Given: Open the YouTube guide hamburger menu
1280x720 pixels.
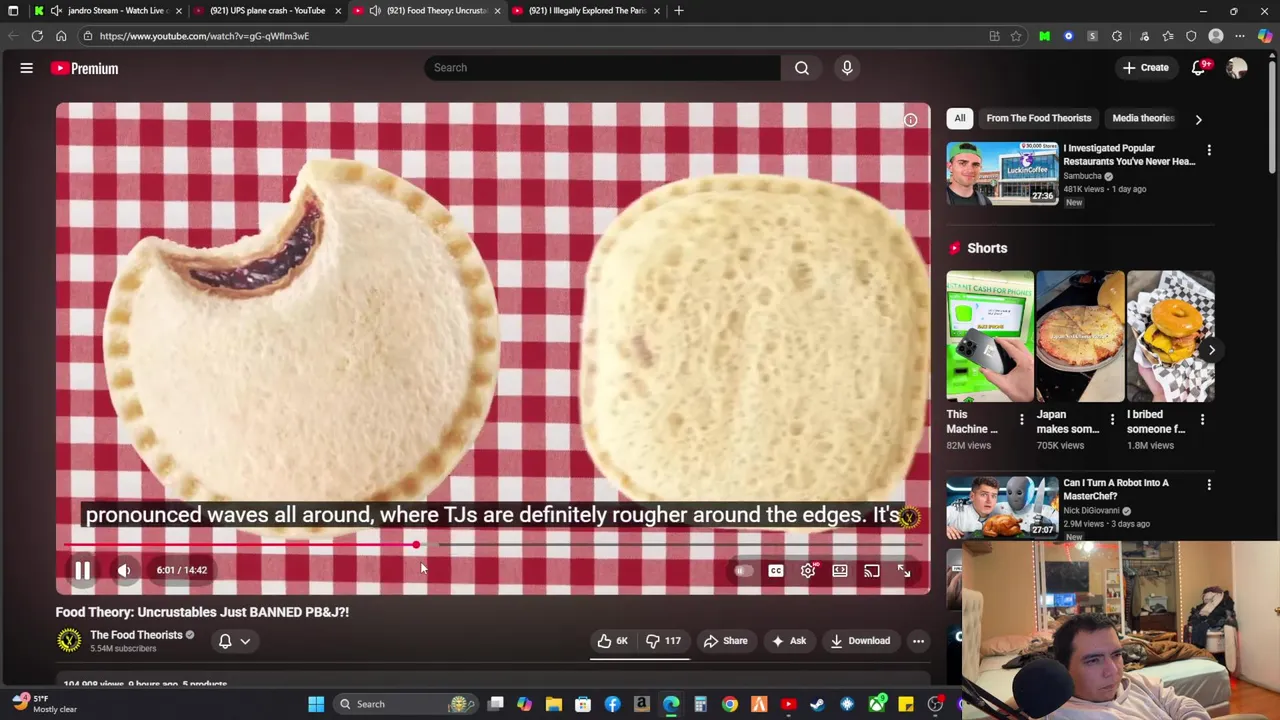Looking at the screenshot, I should point(27,68).
